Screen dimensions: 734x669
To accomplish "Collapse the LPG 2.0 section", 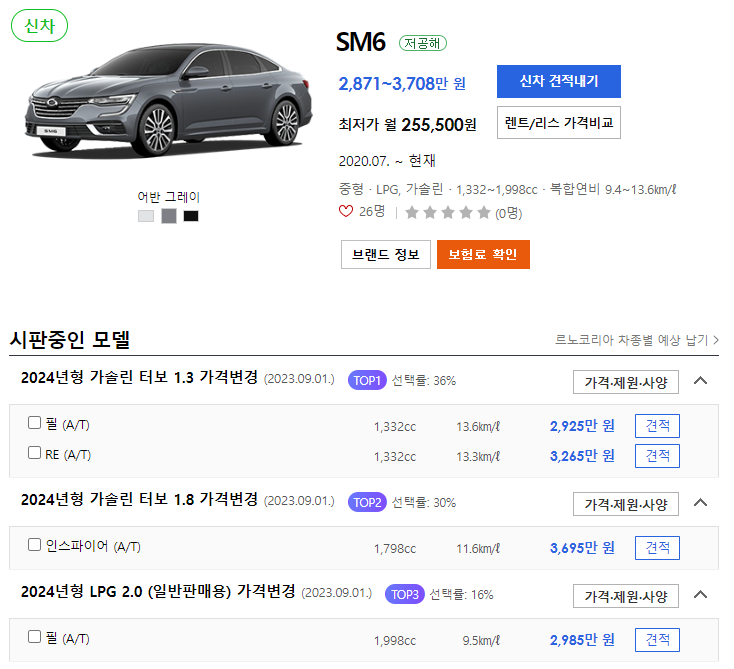I will (x=700, y=595).
